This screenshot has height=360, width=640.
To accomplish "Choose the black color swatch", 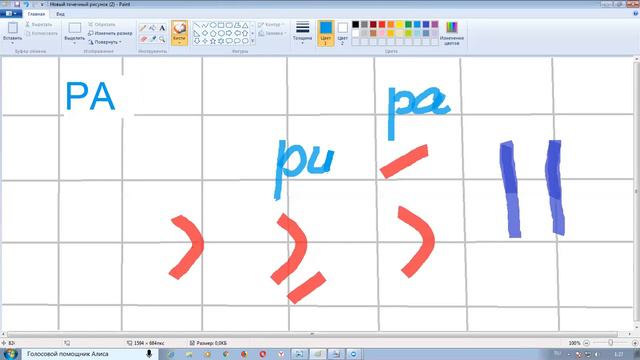I will pos(356,24).
